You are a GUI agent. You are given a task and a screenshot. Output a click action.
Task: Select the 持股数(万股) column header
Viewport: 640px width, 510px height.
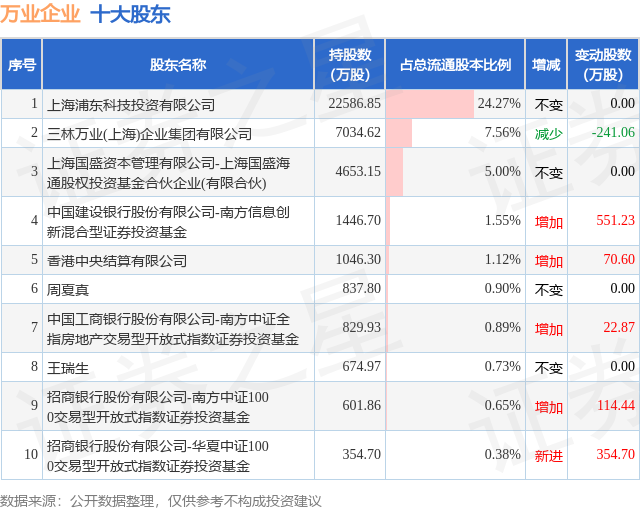[x=350, y=64]
